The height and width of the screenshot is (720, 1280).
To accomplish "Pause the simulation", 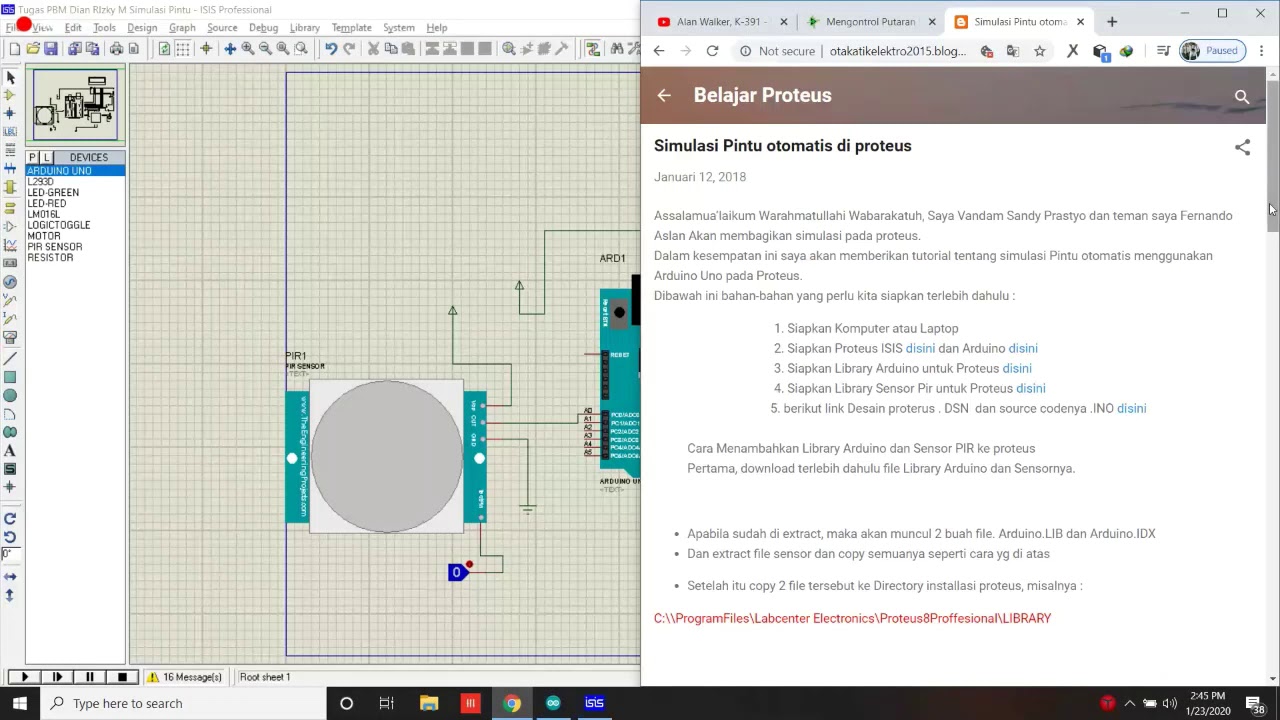I will (89, 677).
